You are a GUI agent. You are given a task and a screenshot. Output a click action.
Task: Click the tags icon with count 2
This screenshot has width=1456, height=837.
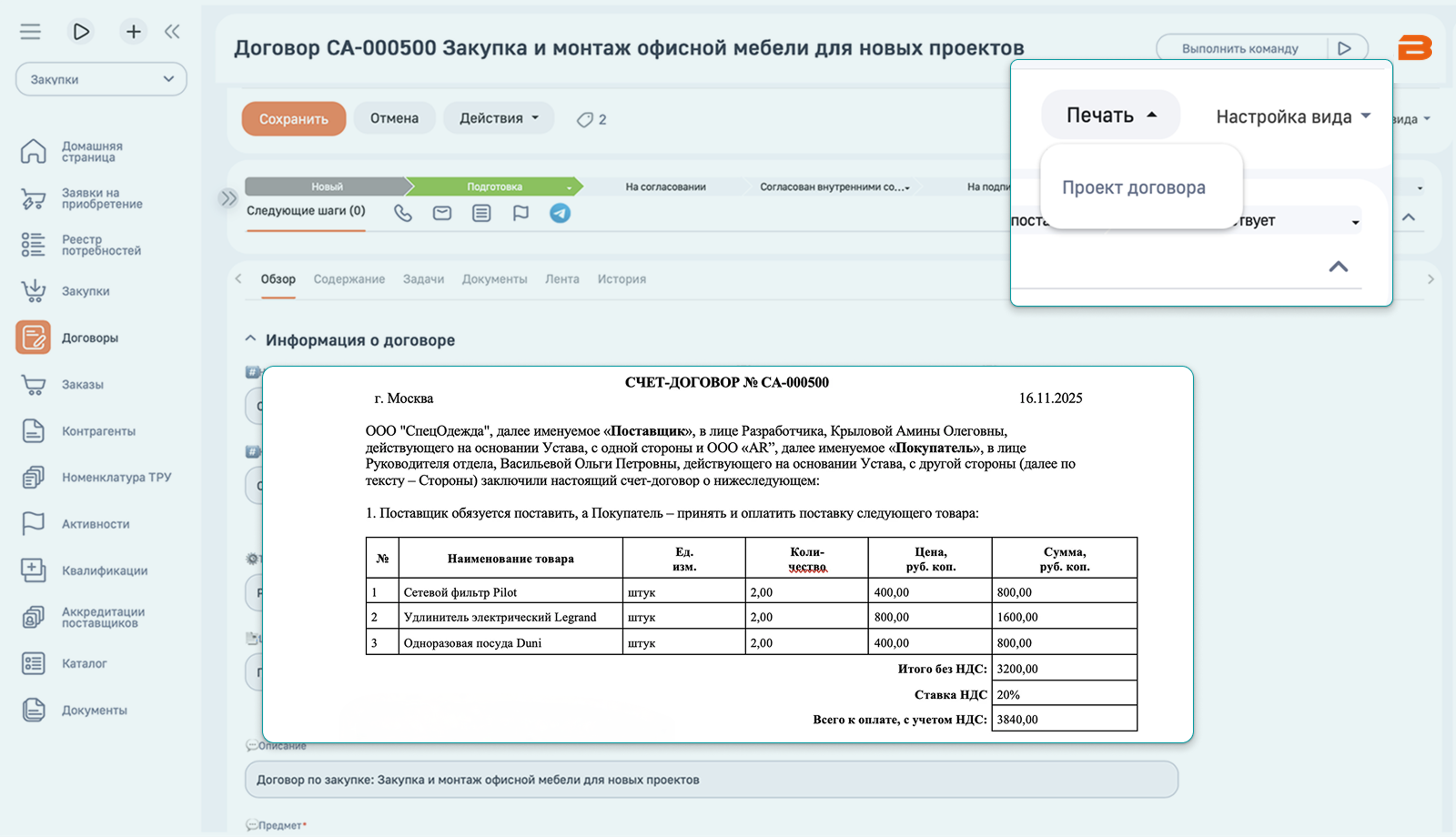click(x=592, y=120)
